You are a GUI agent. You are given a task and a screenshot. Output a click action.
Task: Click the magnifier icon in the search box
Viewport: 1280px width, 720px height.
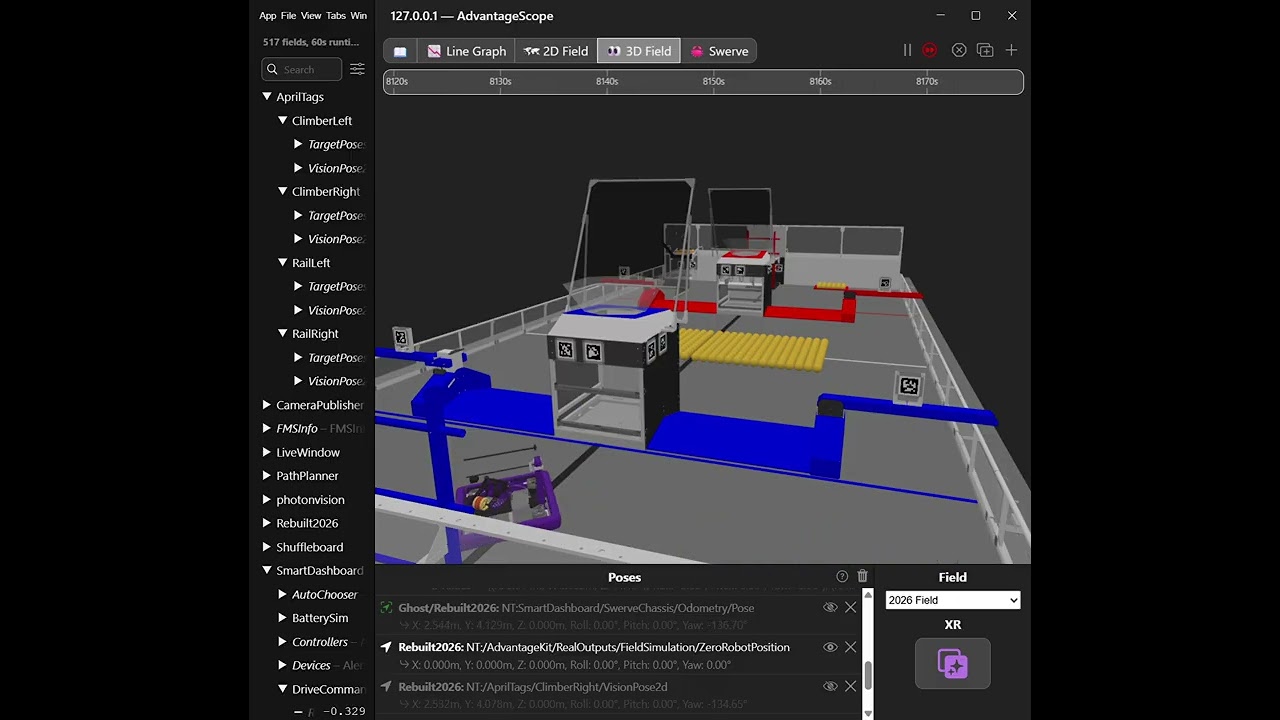272,69
